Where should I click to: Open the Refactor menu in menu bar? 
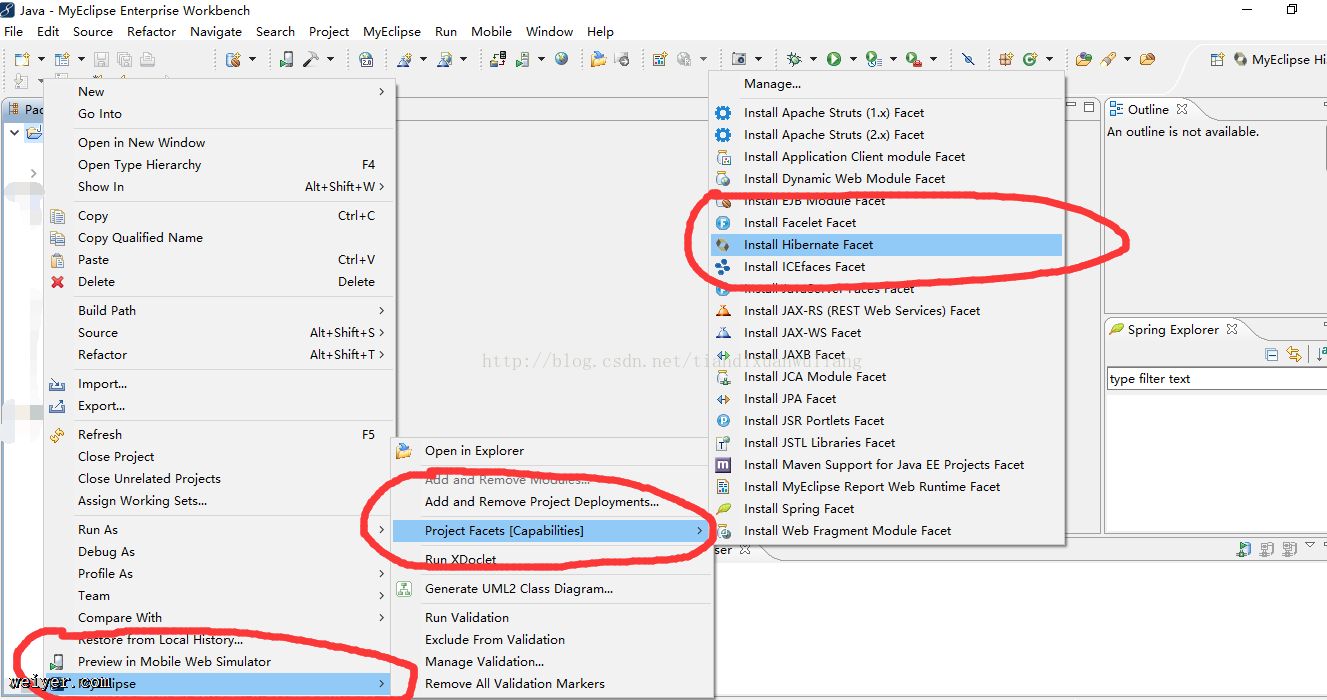point(152,32)
